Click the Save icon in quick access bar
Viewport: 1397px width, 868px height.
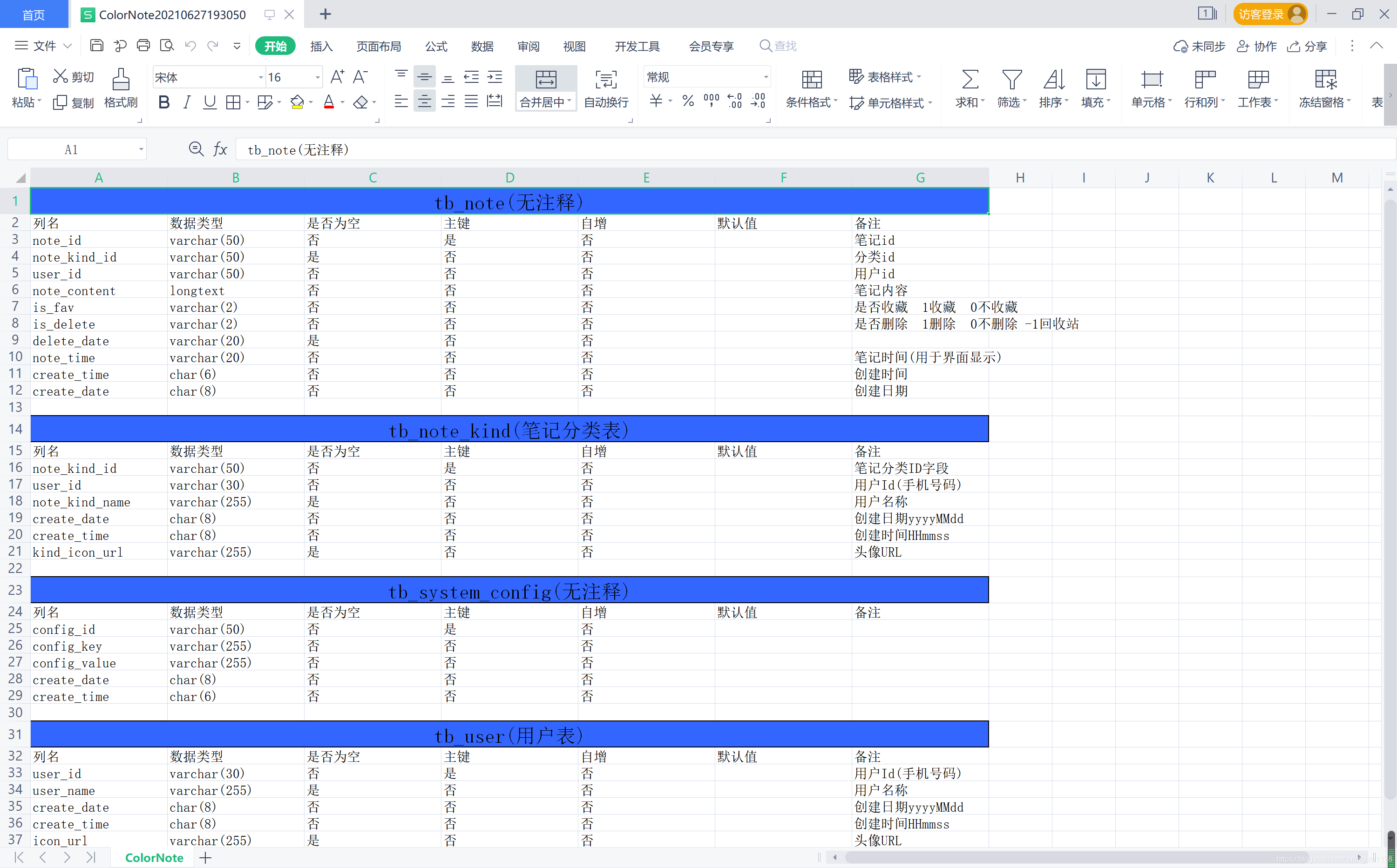click(96, 45)
